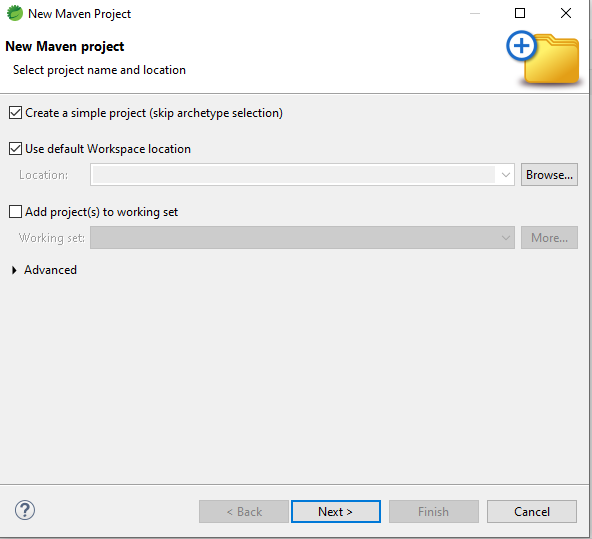Toggle Use default Workspace location checkbox
592x539 pixels.
15,149
